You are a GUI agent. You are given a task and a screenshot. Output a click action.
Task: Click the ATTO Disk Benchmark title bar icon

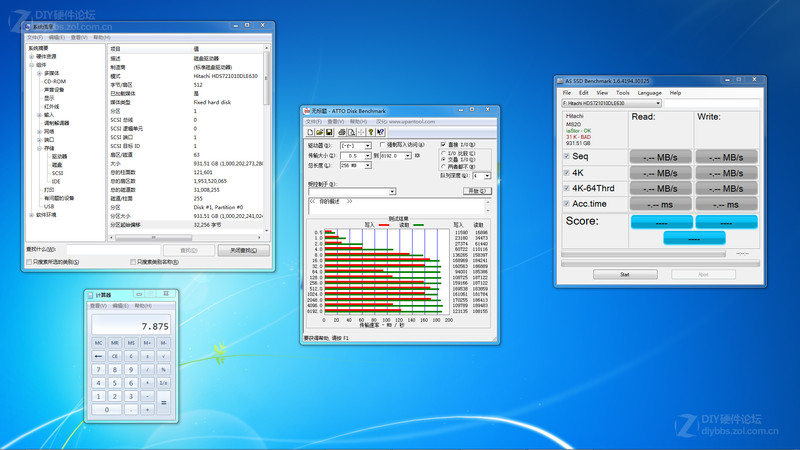pyautogui.click(x=307, y=111)
